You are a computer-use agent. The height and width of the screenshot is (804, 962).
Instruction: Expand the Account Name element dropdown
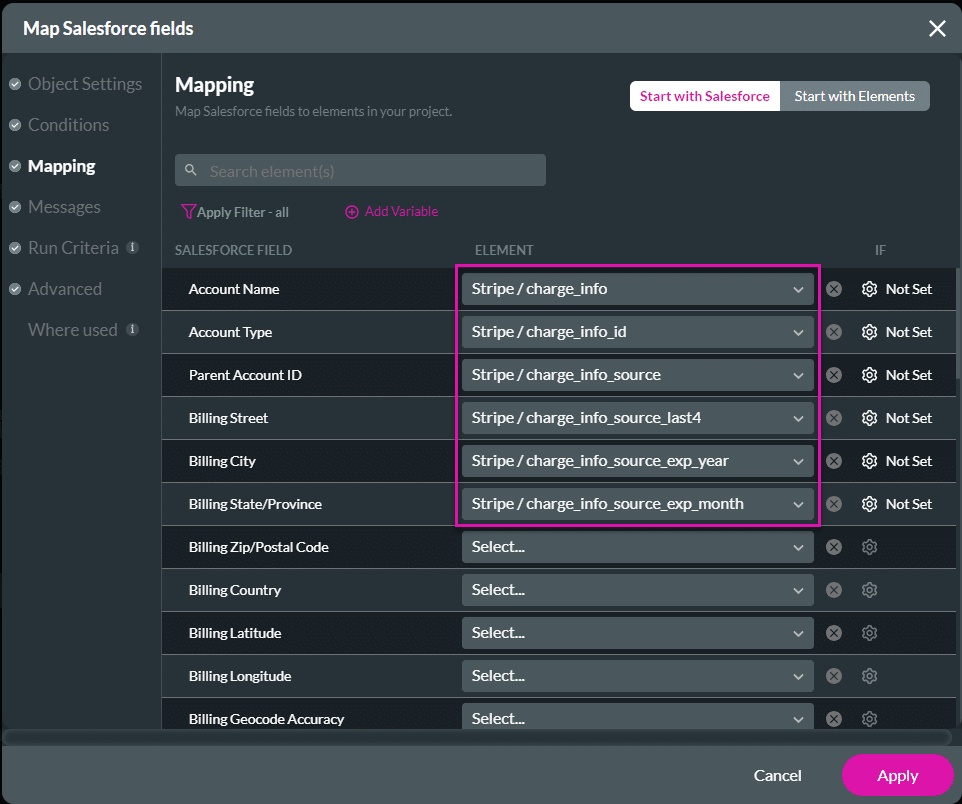637,289
